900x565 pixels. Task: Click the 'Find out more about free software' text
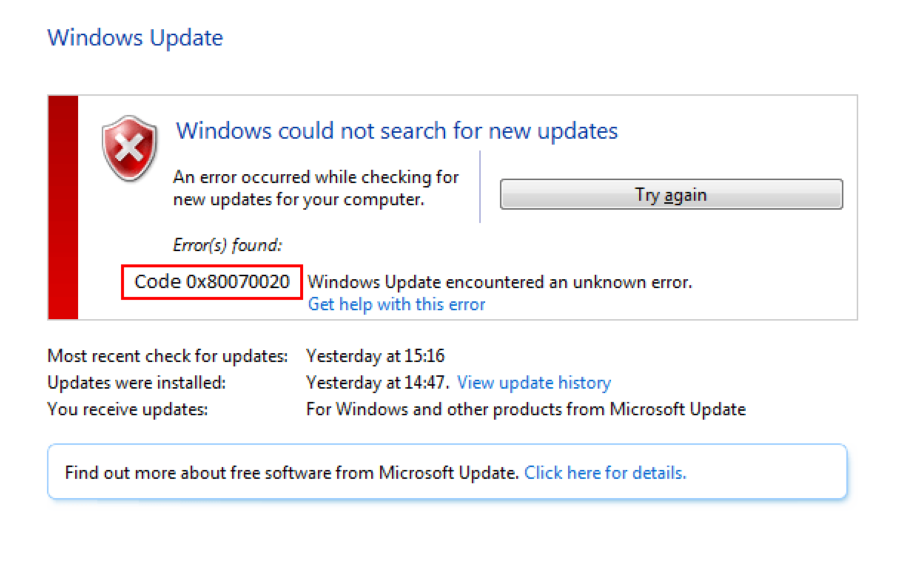292,472
